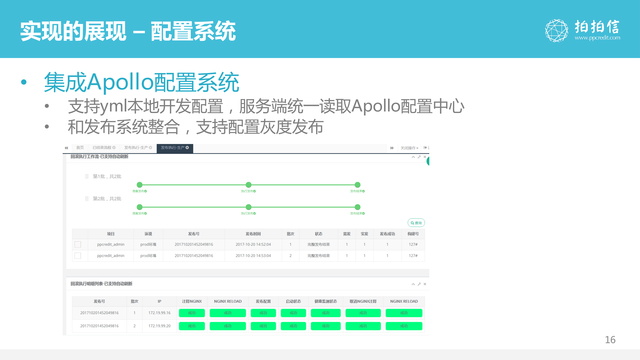Switch to the inactive 发布执行-生产 tab

pyautogui.click(x=138, y=147)
